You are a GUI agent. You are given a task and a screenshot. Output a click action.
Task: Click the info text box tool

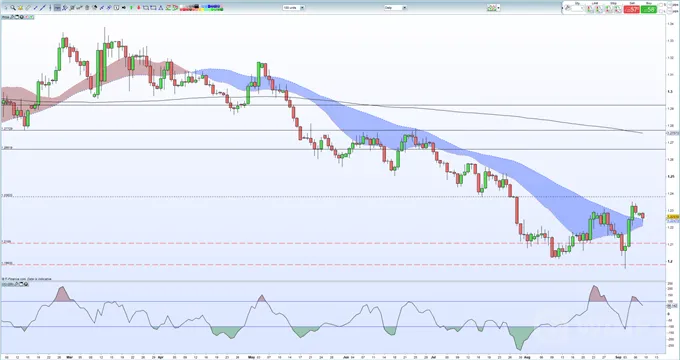point(117,7)
